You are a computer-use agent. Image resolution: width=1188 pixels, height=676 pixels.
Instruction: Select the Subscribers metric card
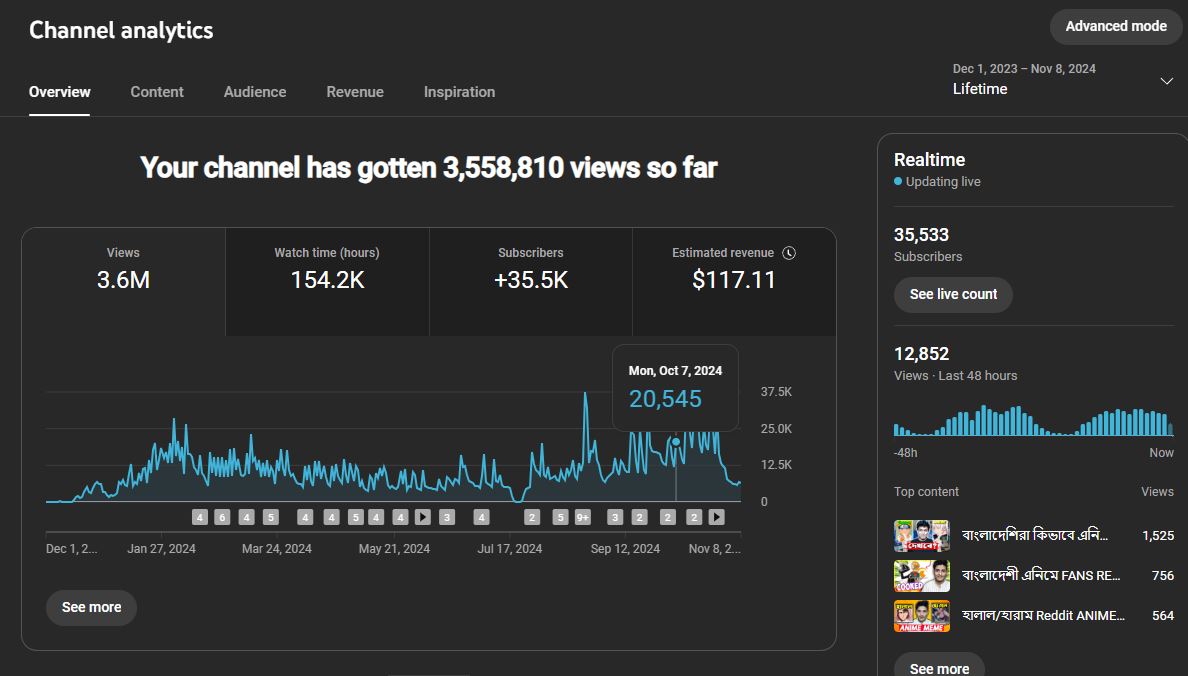coord(530,282)
